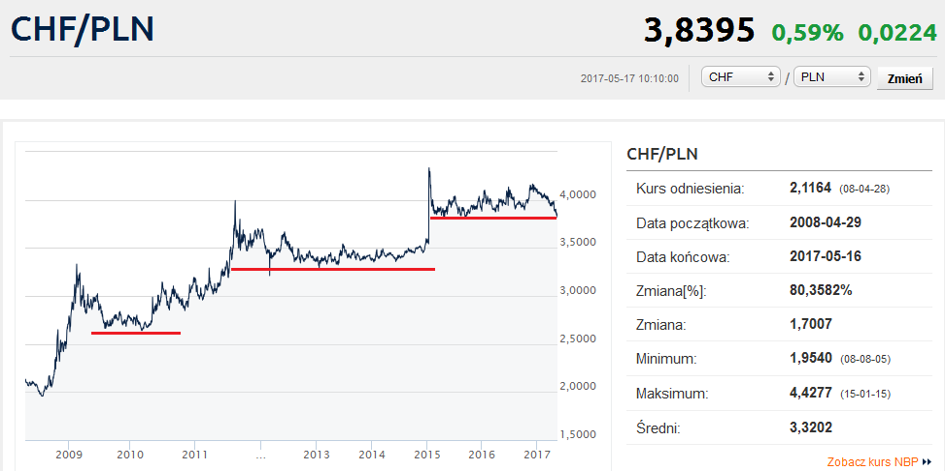Select the Minimum value 1,9540
Image resolution: width=945 pixels, height=471 pixels.
point(810,357)
